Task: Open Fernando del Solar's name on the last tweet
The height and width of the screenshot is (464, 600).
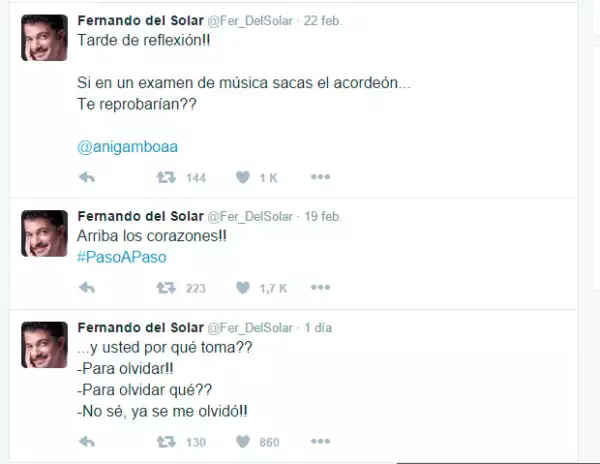Action: 138,327
